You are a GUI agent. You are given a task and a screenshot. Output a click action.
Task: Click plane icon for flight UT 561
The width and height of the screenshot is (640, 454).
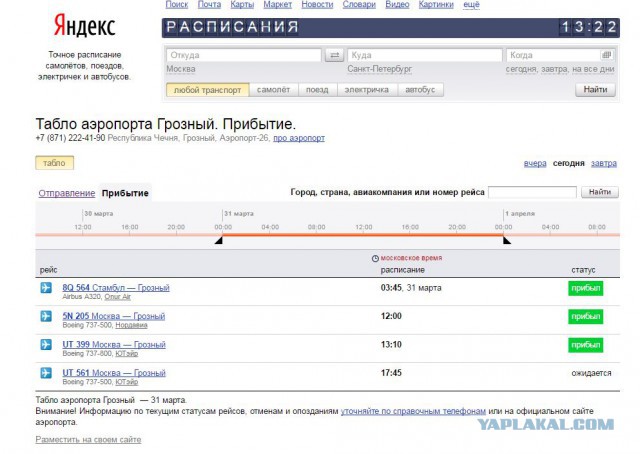click(x=46, y=373)
